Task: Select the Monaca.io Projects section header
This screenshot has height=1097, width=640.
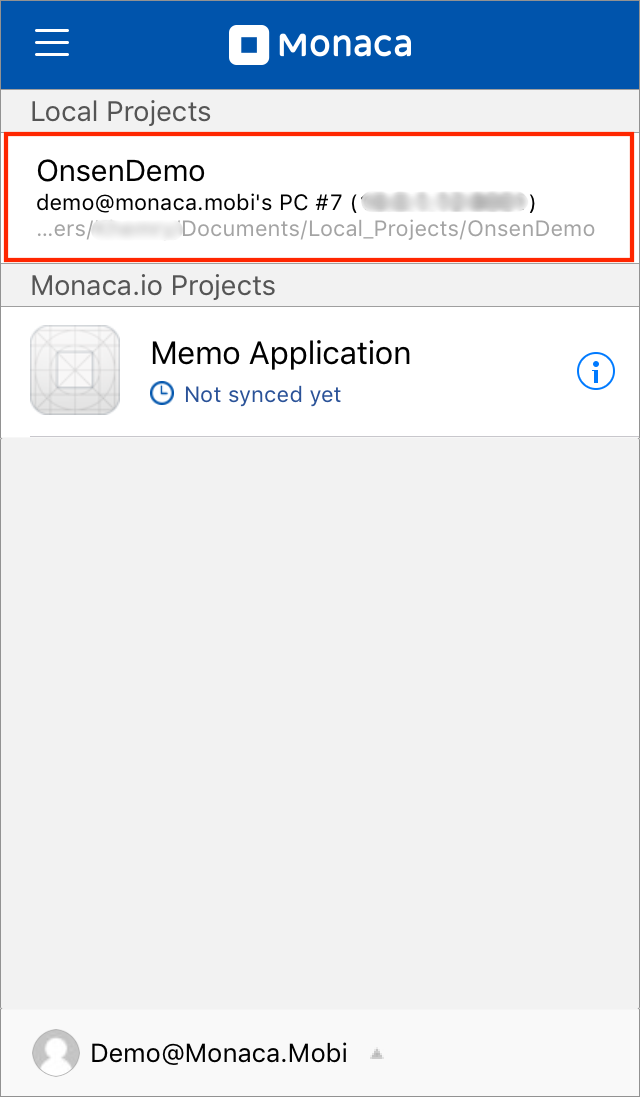Action: (x=153, y=286)
